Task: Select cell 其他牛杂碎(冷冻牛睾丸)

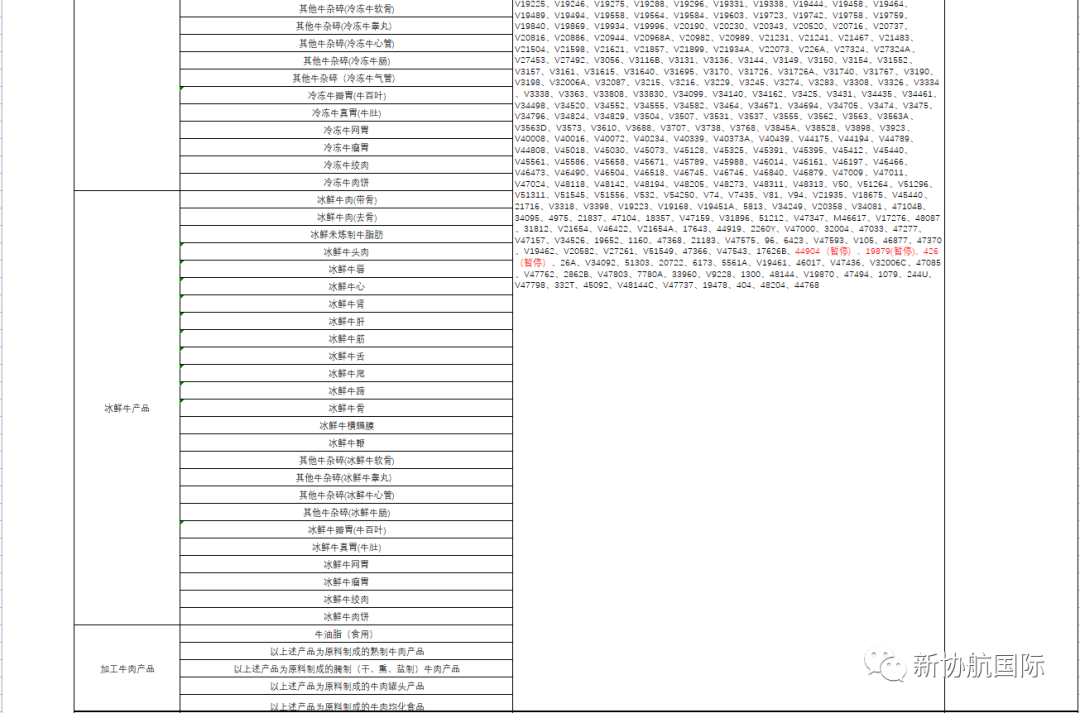Action: [x=346, y=26]
